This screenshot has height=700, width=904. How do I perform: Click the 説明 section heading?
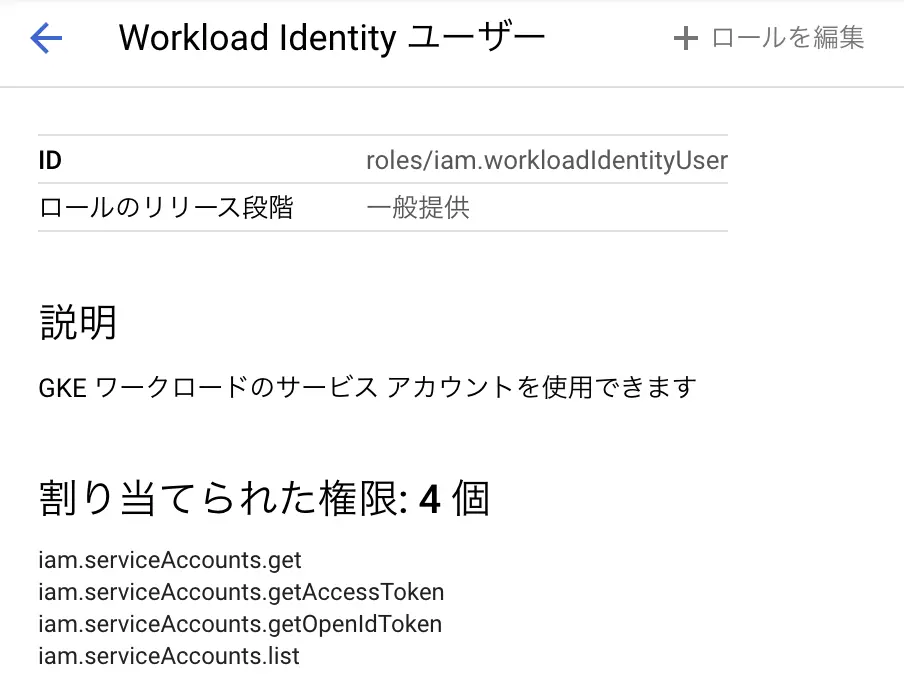tap(79, 322)
